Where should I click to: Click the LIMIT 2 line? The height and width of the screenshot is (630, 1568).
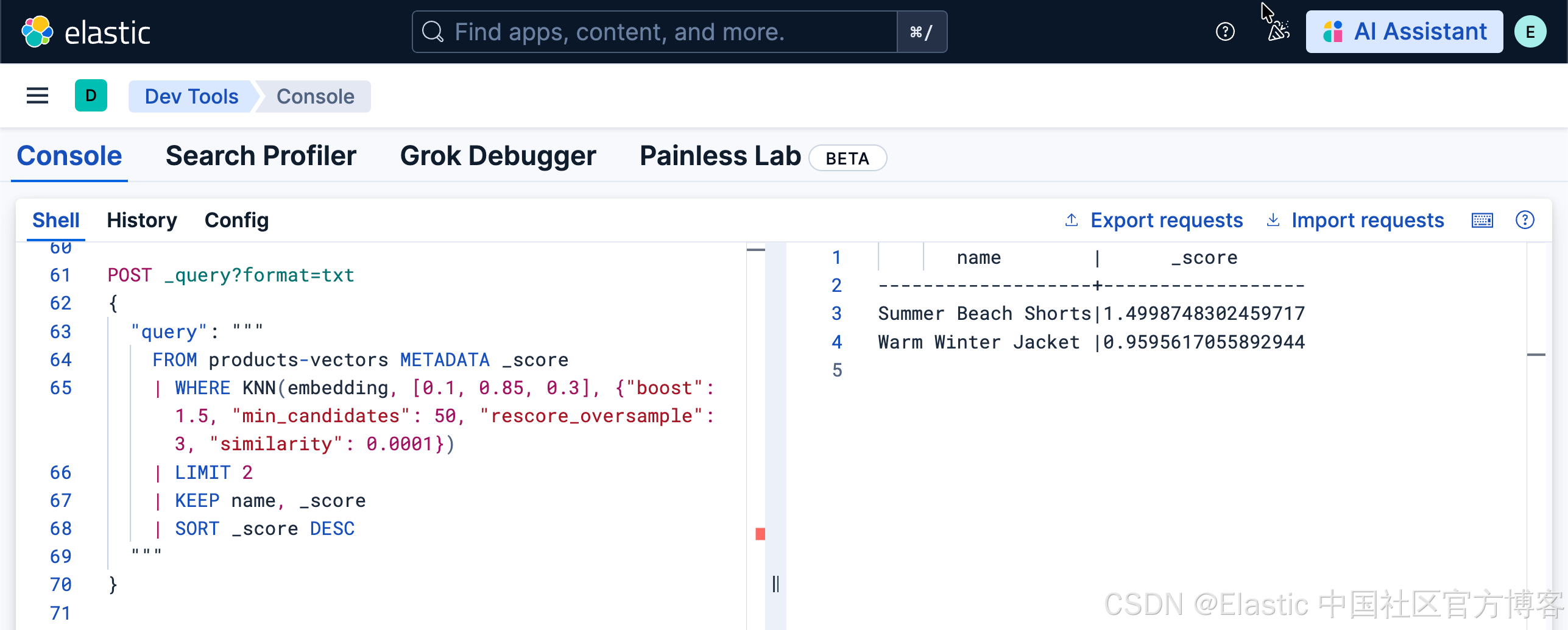point(204,472)
